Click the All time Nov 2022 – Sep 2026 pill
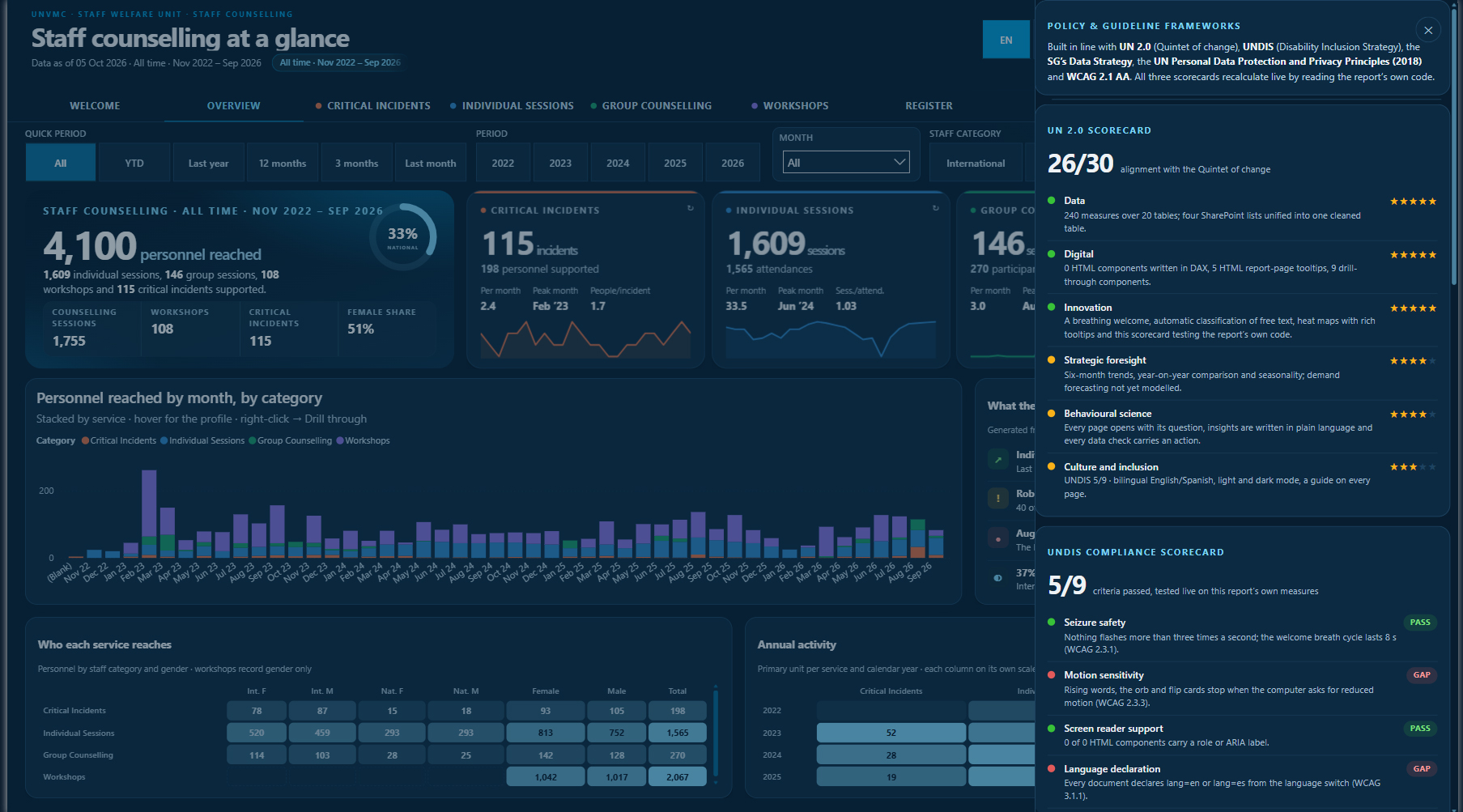The height and width of the screenshot is (812, 1463). pos(340,62)
